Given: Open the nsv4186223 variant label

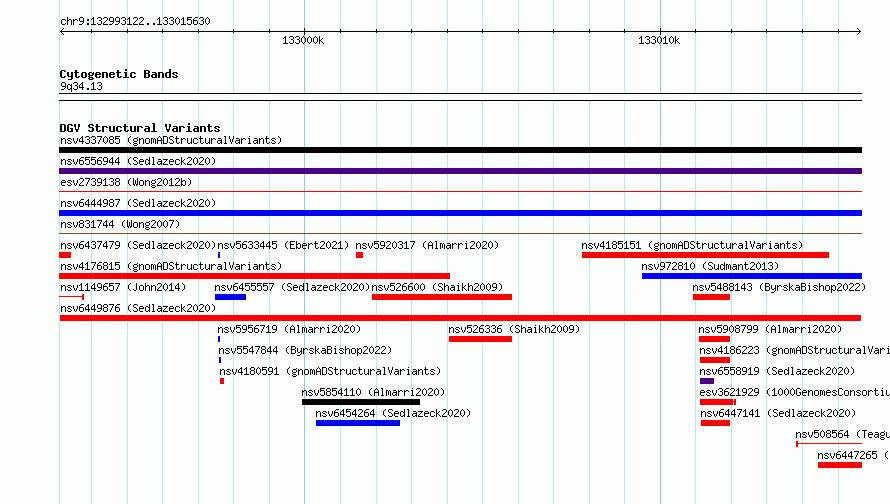Looking at the screenshot, I should [x=795, y=350].
